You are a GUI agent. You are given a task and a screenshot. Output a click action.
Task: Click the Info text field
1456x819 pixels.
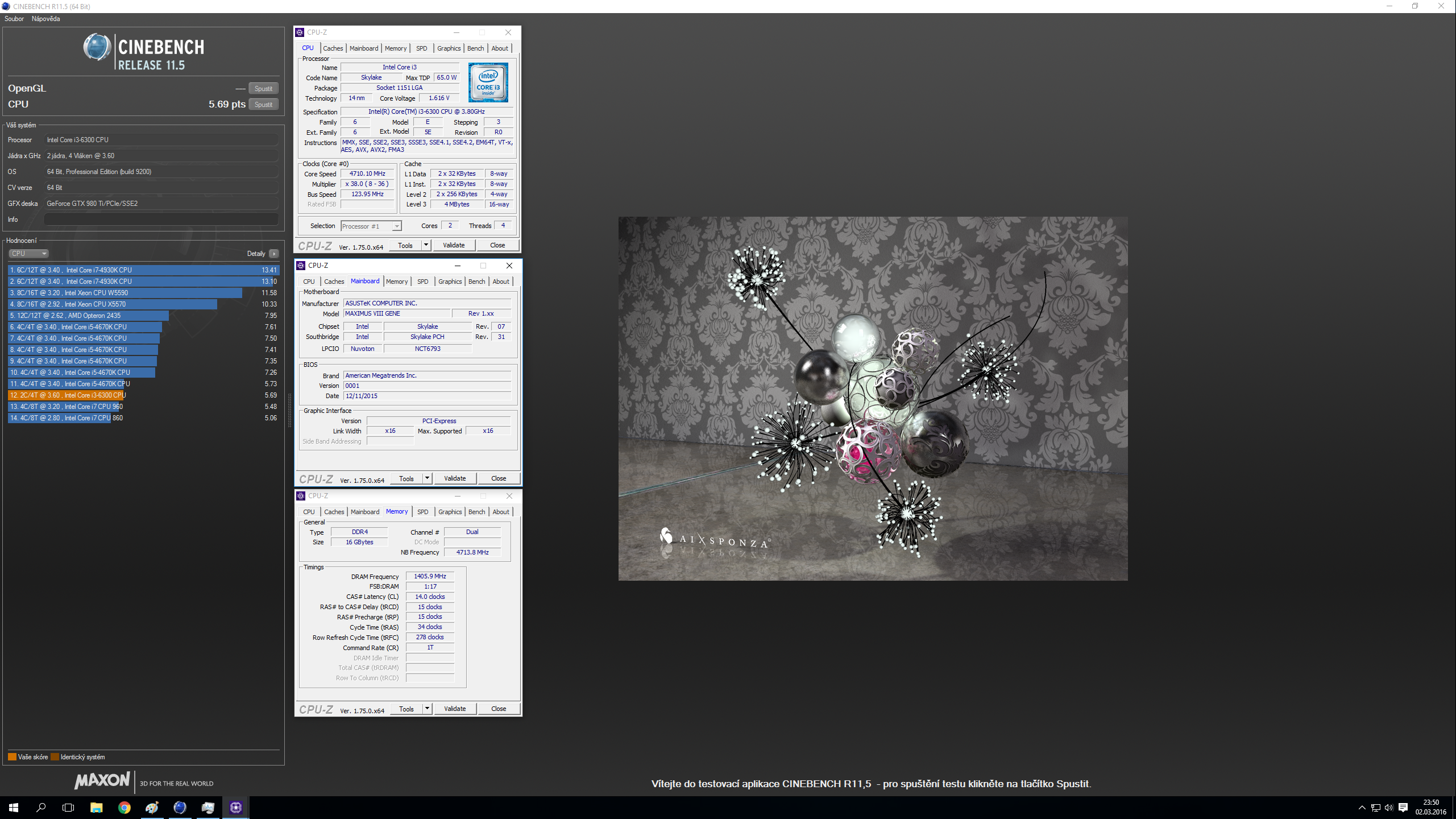(161, 220)
